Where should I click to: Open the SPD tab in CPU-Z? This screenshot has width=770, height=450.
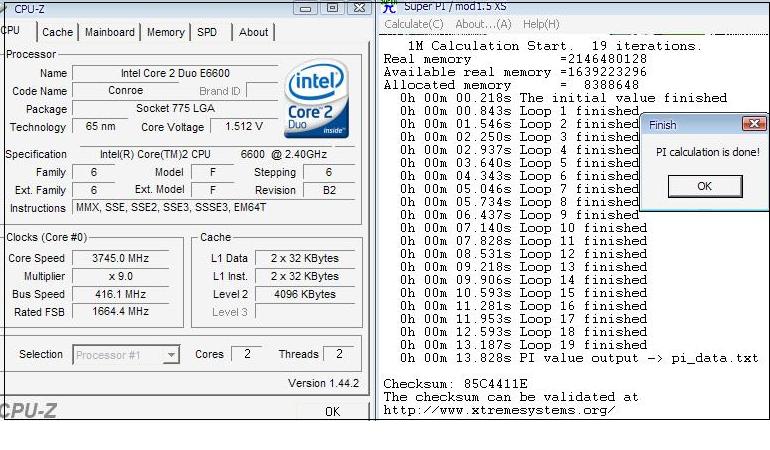tap(207, 32)
